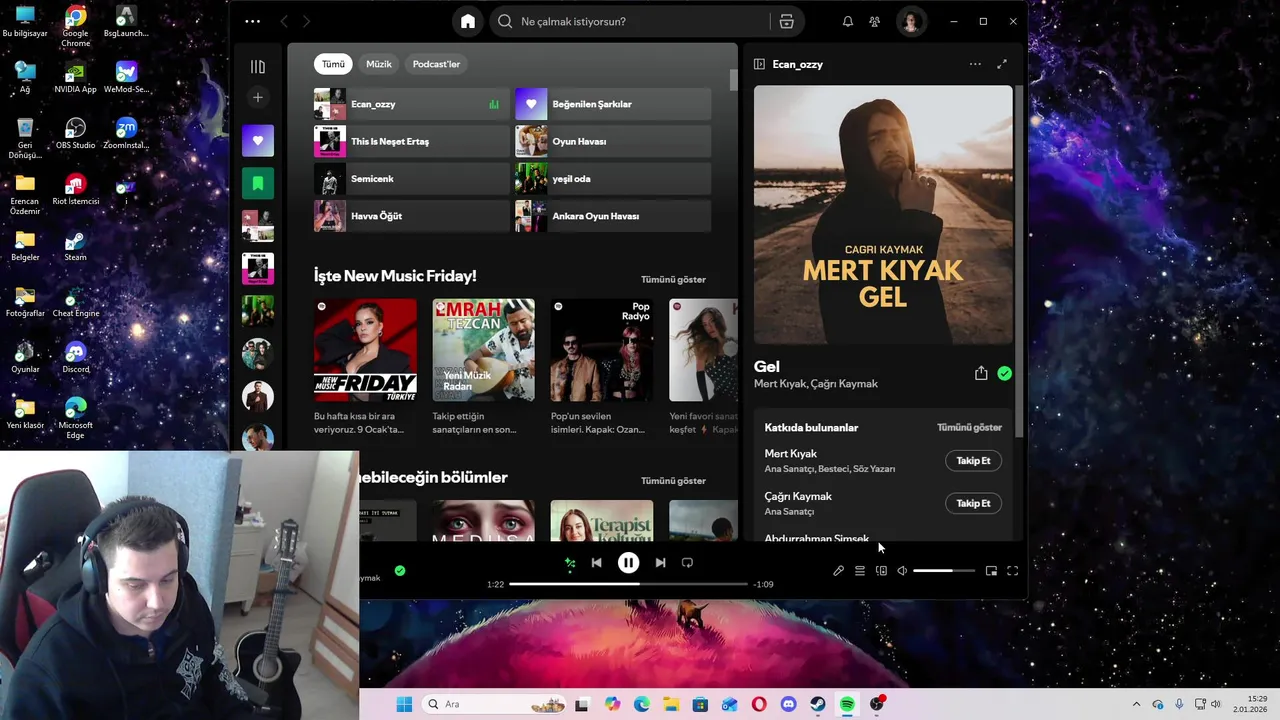This screenshot has width=1280, height=720.
Task: Skip to next track
Action: tap(660, 563)
